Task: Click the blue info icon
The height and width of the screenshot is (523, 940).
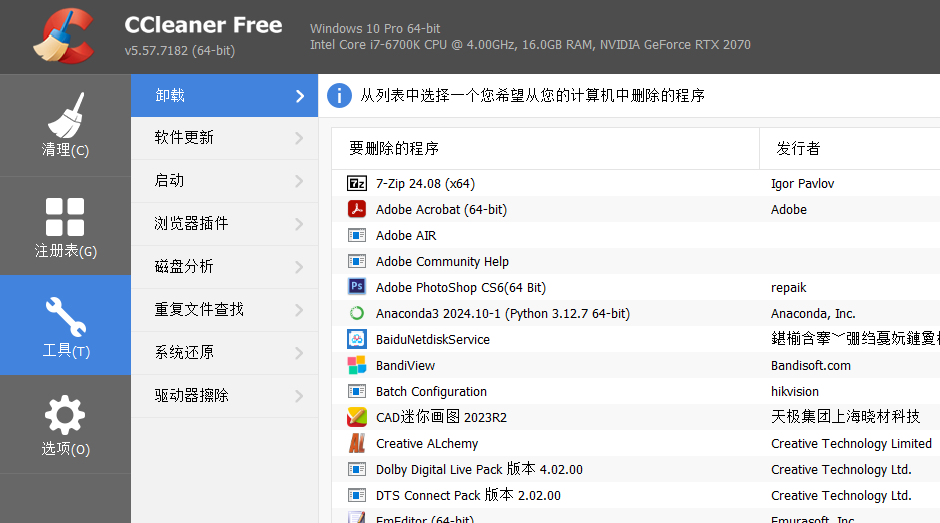Action: [x=339, y=95]
